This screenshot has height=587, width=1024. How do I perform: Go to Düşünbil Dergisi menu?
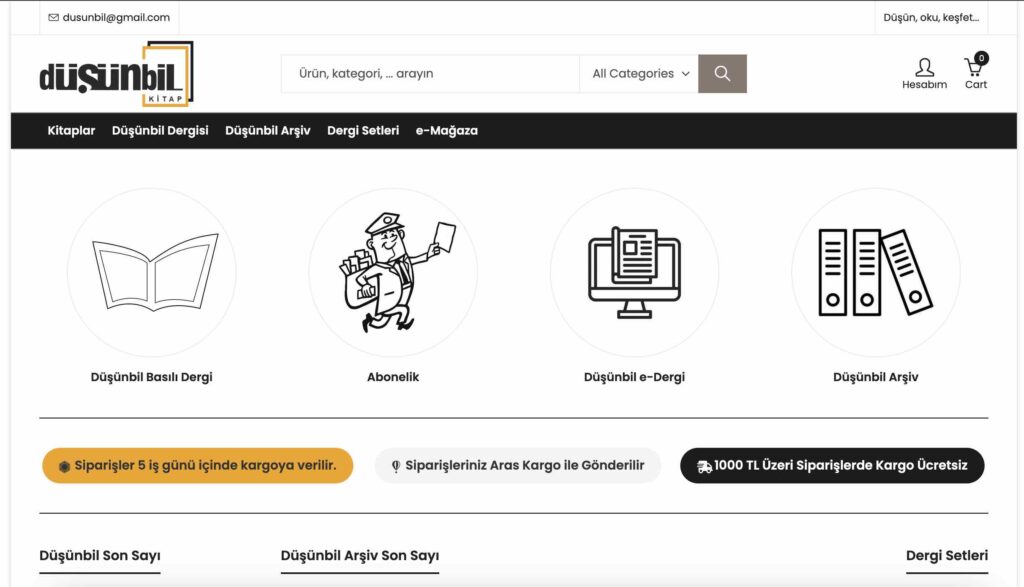point(160,131)
